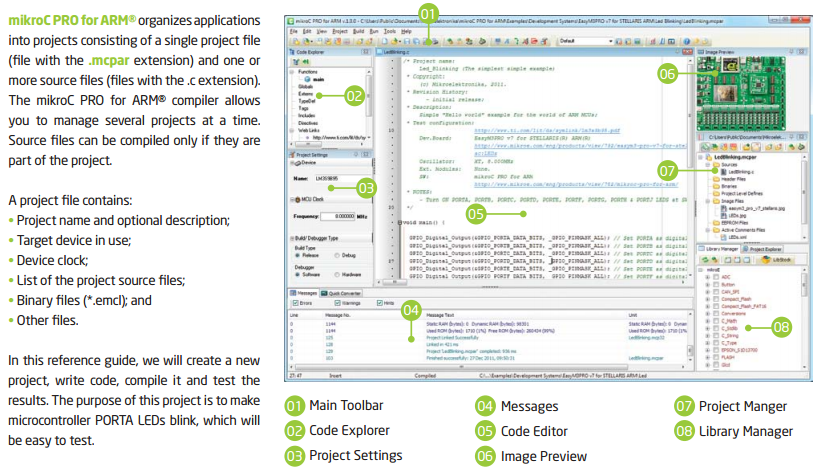Open Project Level Defines folder

pyautogui.click(x=738, y=193)
